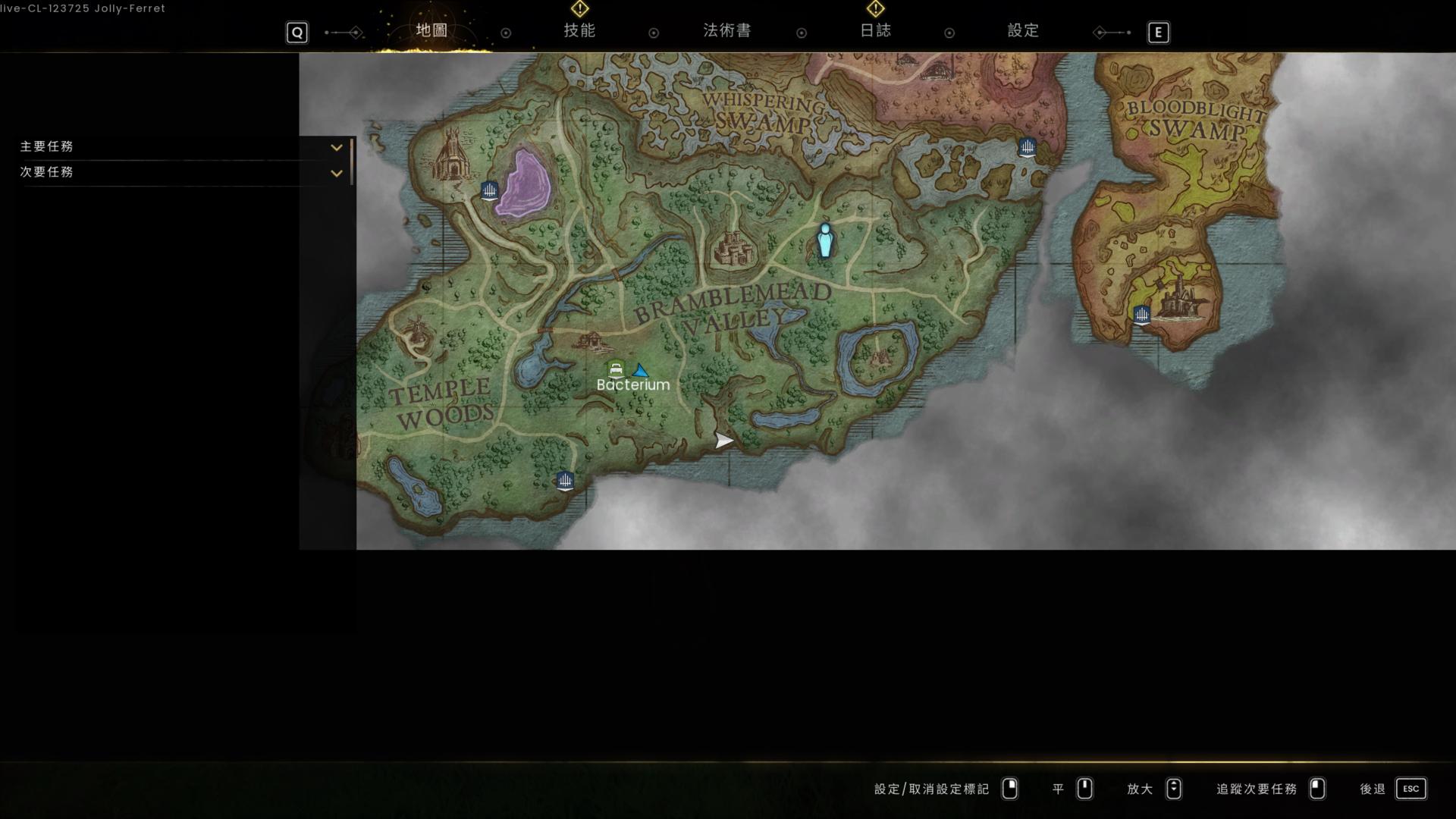Click the cyan player figure marker
This screenshot has width=1456, height=819.
tap(825, 240)
